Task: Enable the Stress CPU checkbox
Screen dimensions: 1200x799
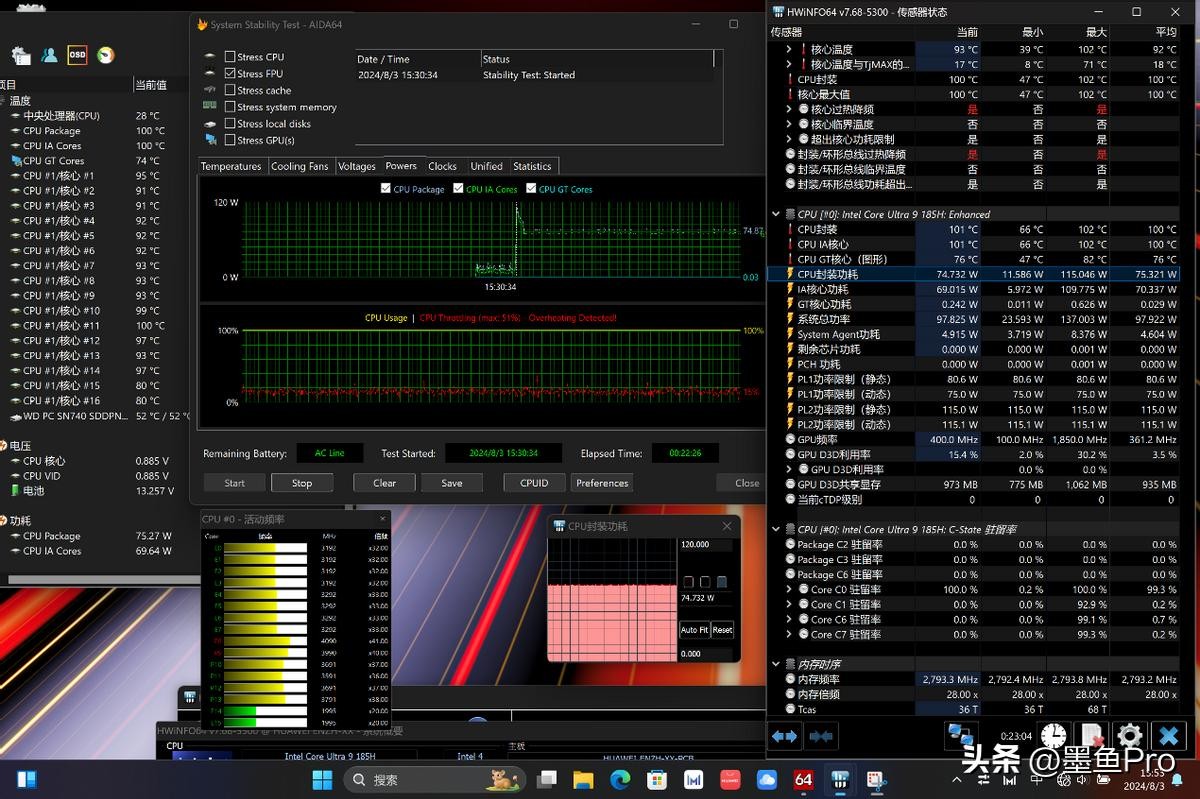Action: click(x=230, y=57)
